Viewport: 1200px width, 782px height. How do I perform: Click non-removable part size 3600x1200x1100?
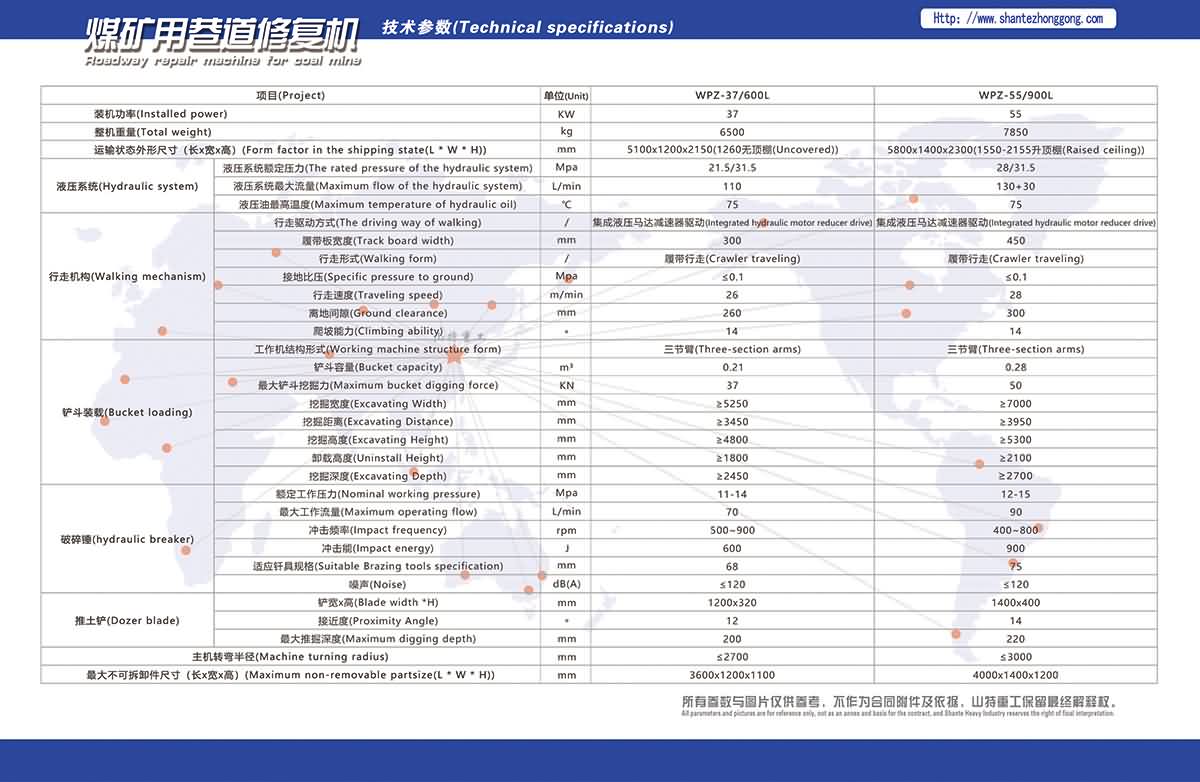pyautogui.click(x=732, y=675)
